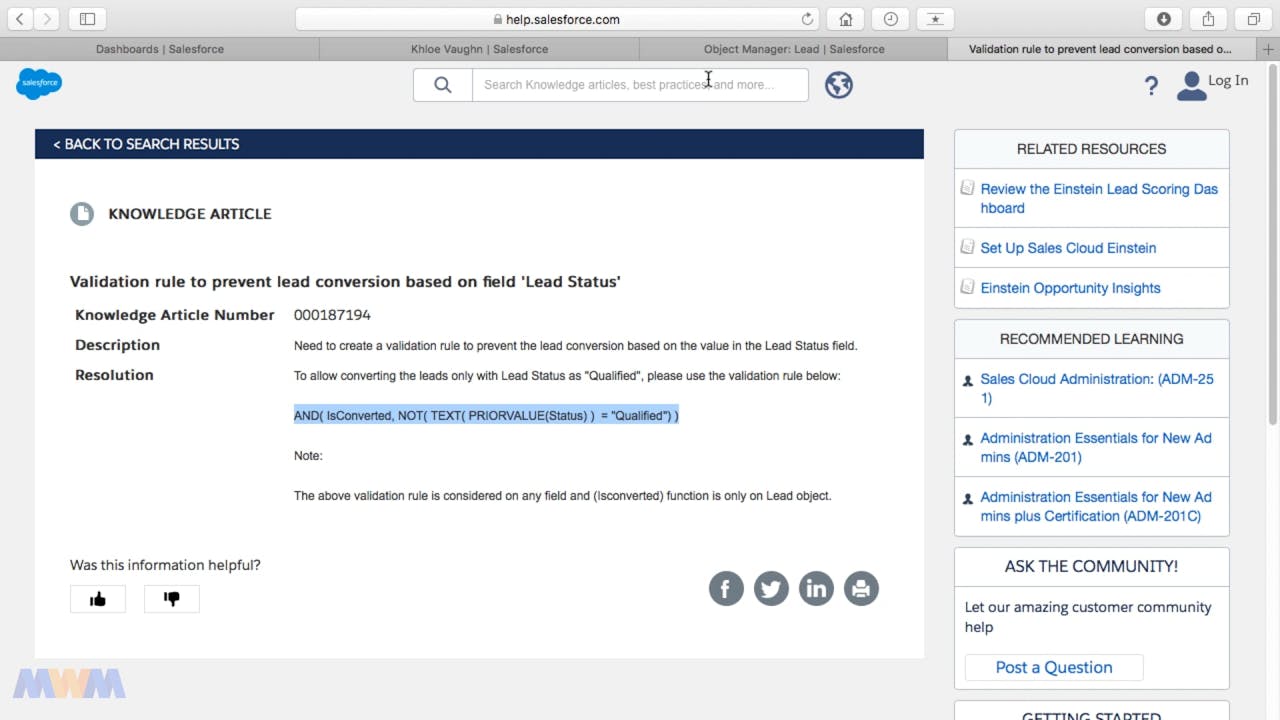This screenshot has width=1280, height=720.
Task: Open the Safari share menu
Action: pyautogui.click(x=1208, y=19)
